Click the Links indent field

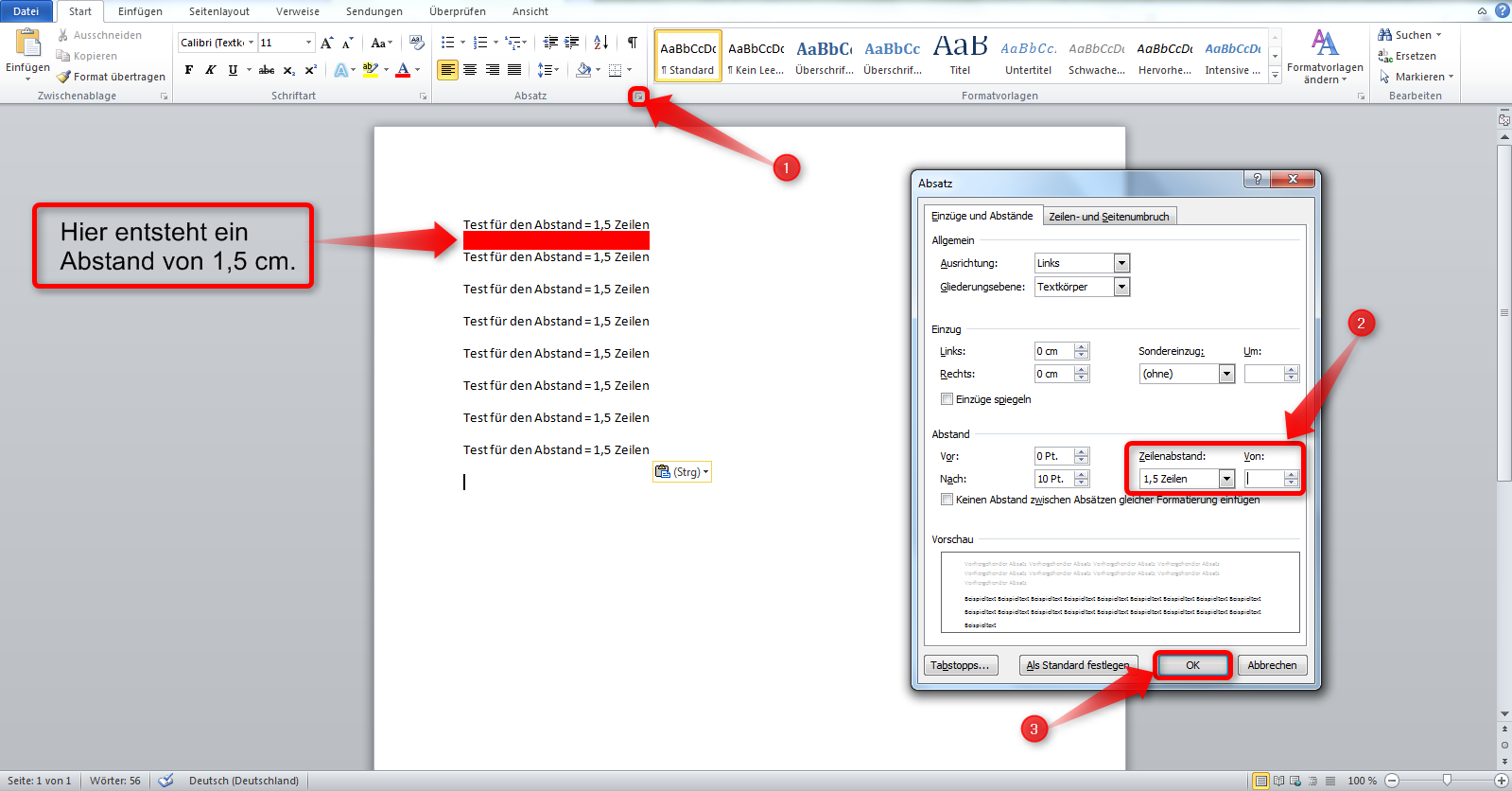(x=1054, y=351)
